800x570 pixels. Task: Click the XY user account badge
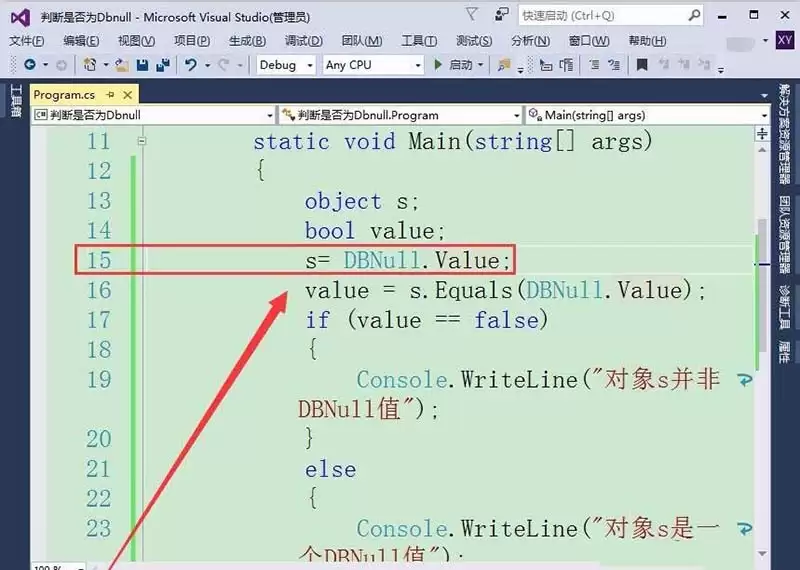pyautogui.click(x=785, y=40)
